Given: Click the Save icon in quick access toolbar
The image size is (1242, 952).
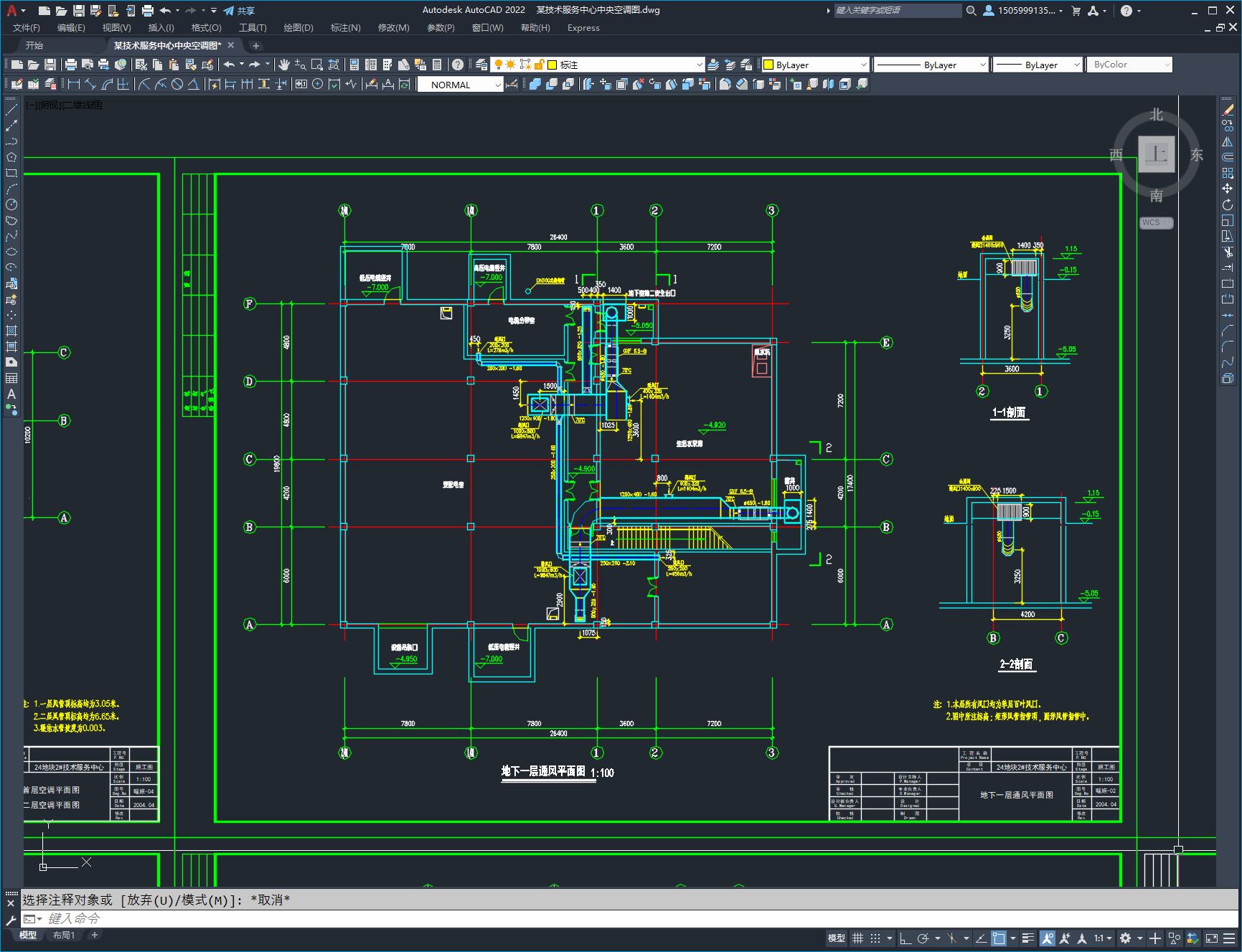Looking at the screenshot, I should click(x=79, y=10).
